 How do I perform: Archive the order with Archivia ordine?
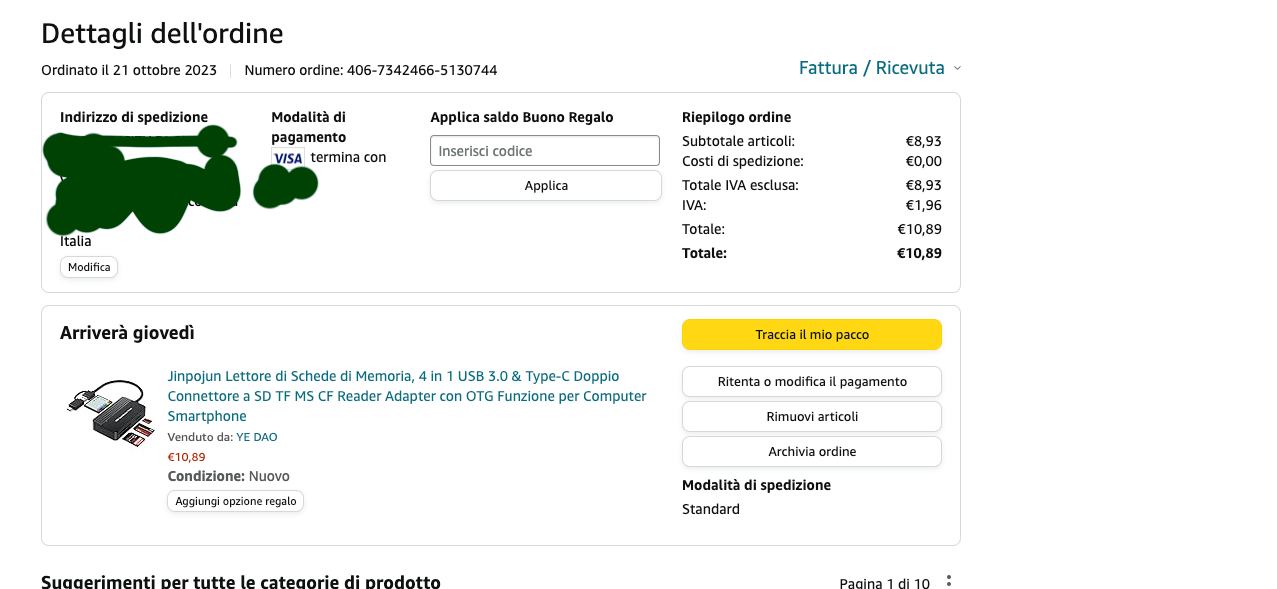[812, 452]
